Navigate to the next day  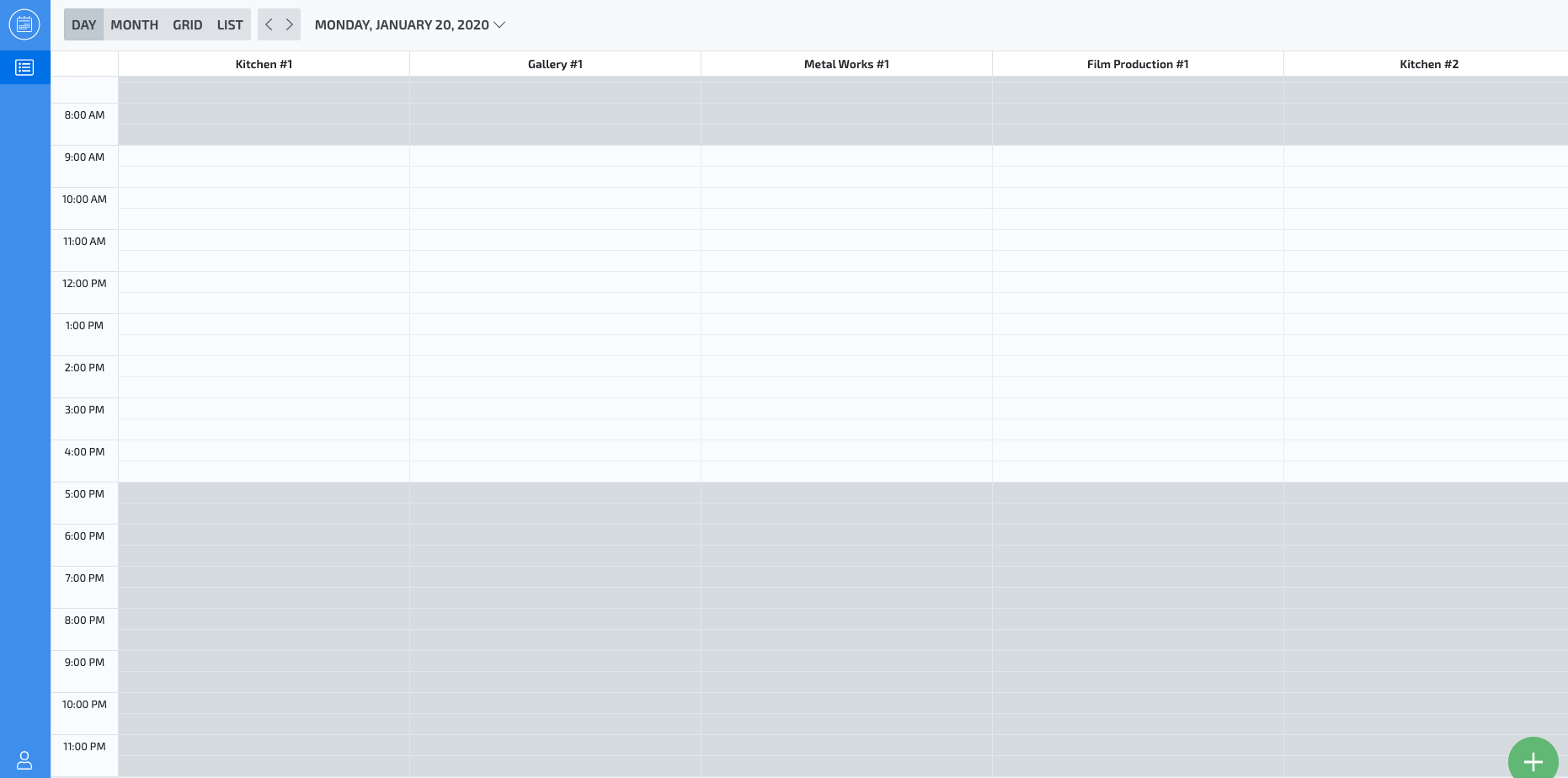(289, 24)
